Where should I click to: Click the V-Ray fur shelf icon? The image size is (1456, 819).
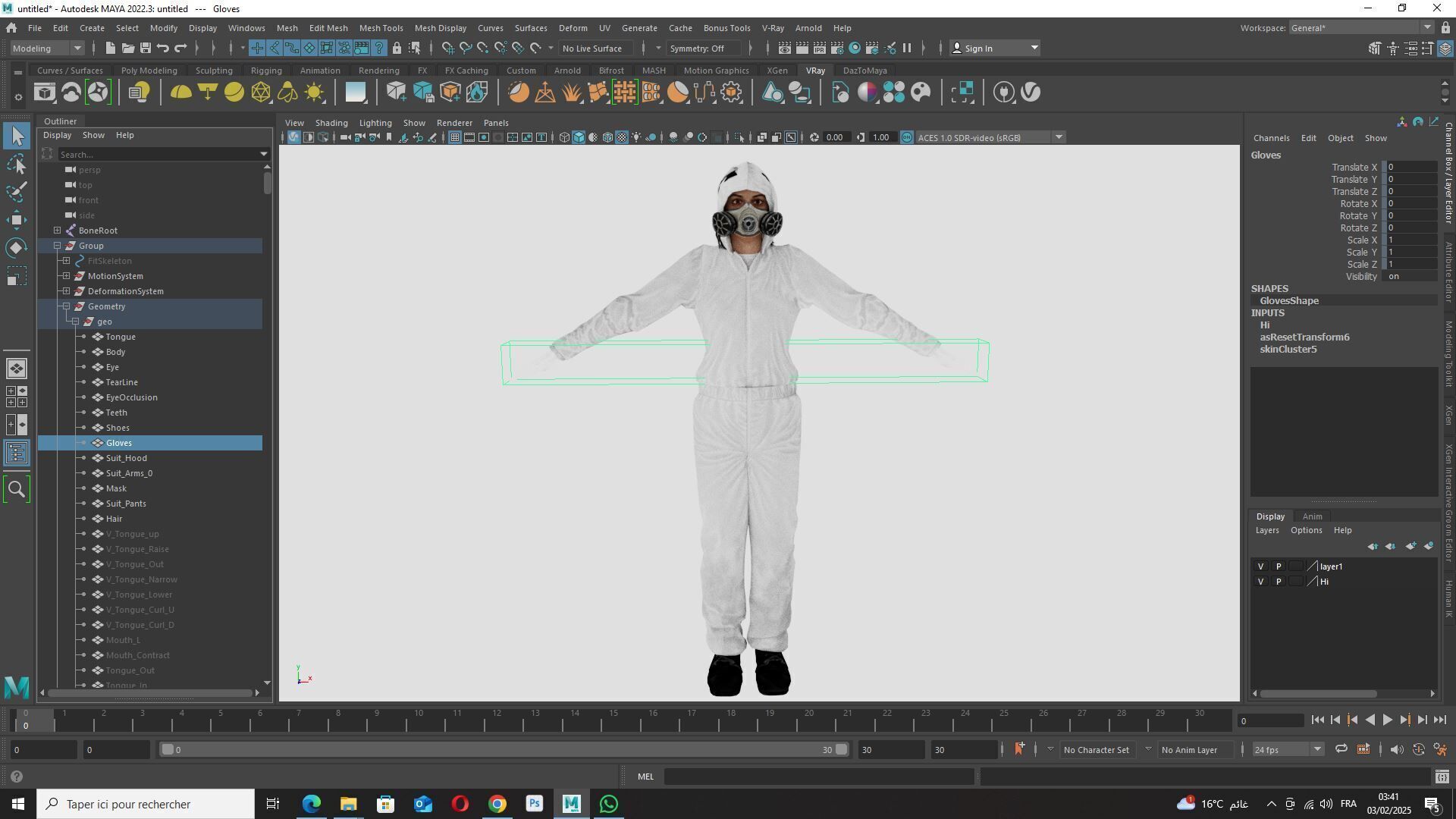tap(571, 93)
